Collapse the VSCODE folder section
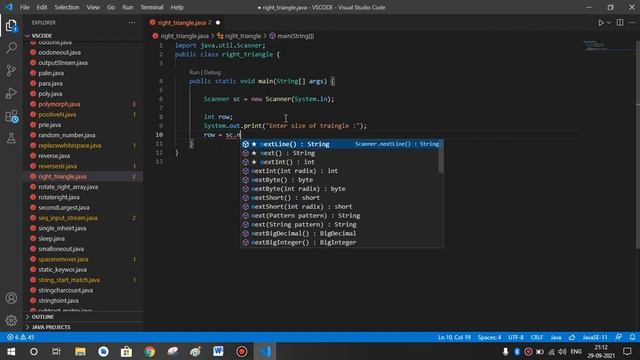Viewport: 640px width, 360px height. click(x=84, y=36)
